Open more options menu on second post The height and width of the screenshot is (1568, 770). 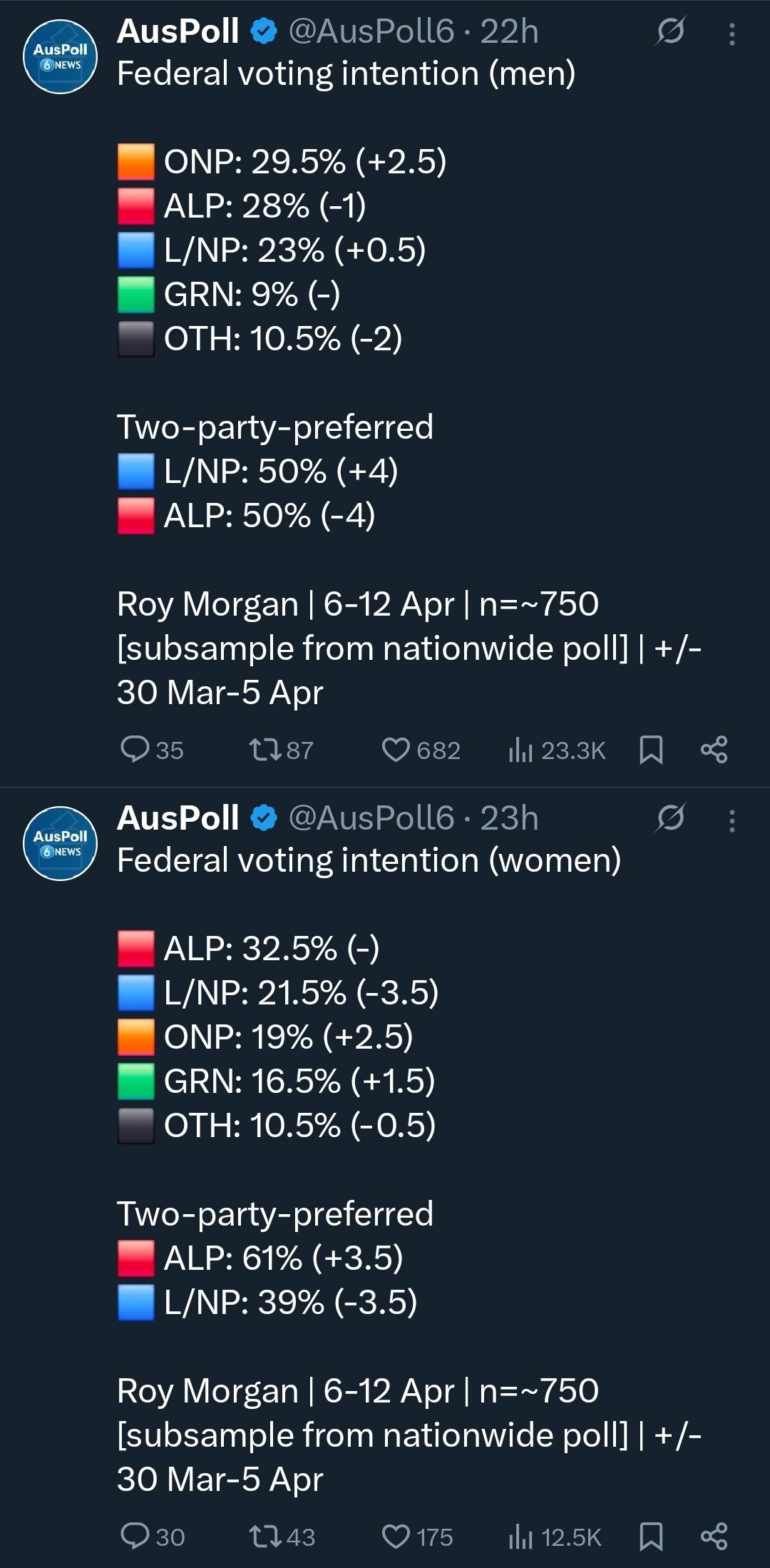point(731,820)
